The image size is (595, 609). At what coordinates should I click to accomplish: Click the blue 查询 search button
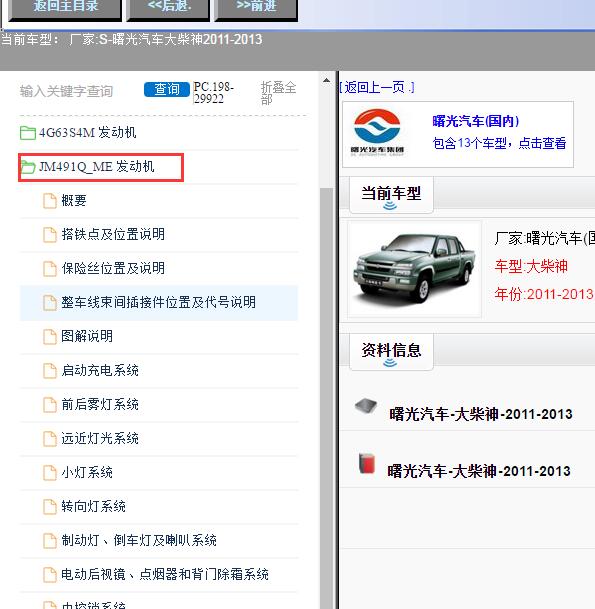coord(167,89)
